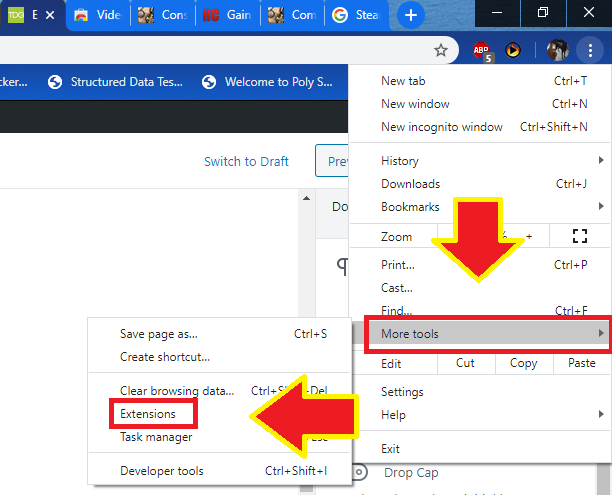The width and height of the screenshot is (612, 495).
Task: Switch to the Vide tab
Action: click(x=98, y=15)
